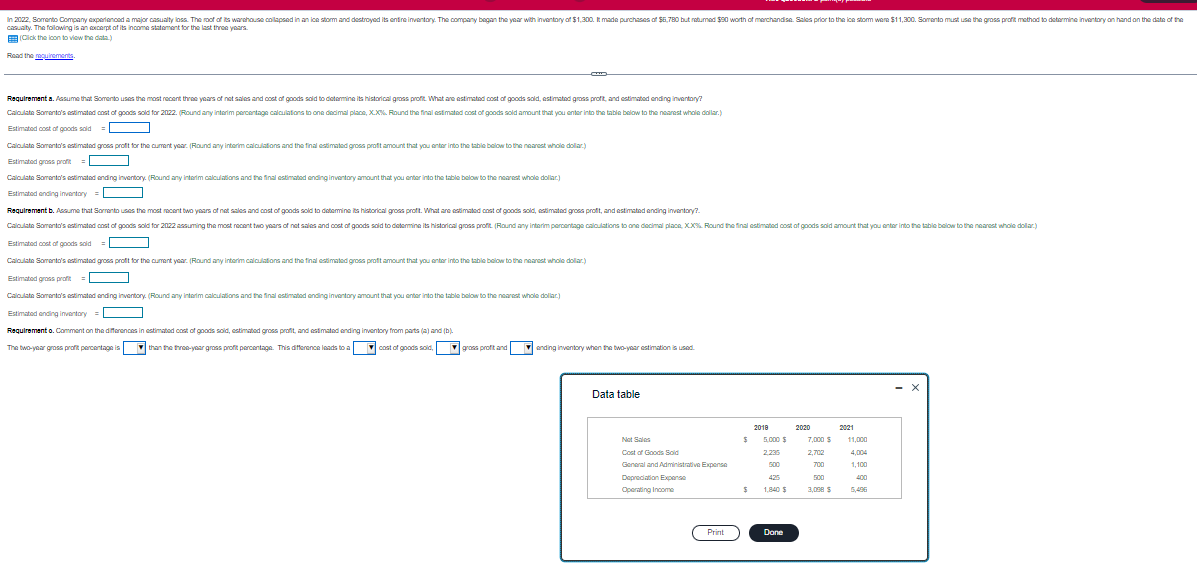
Task: Click the 1,840 operating income value
Action: pyautogui.click(x=771, y=489)
